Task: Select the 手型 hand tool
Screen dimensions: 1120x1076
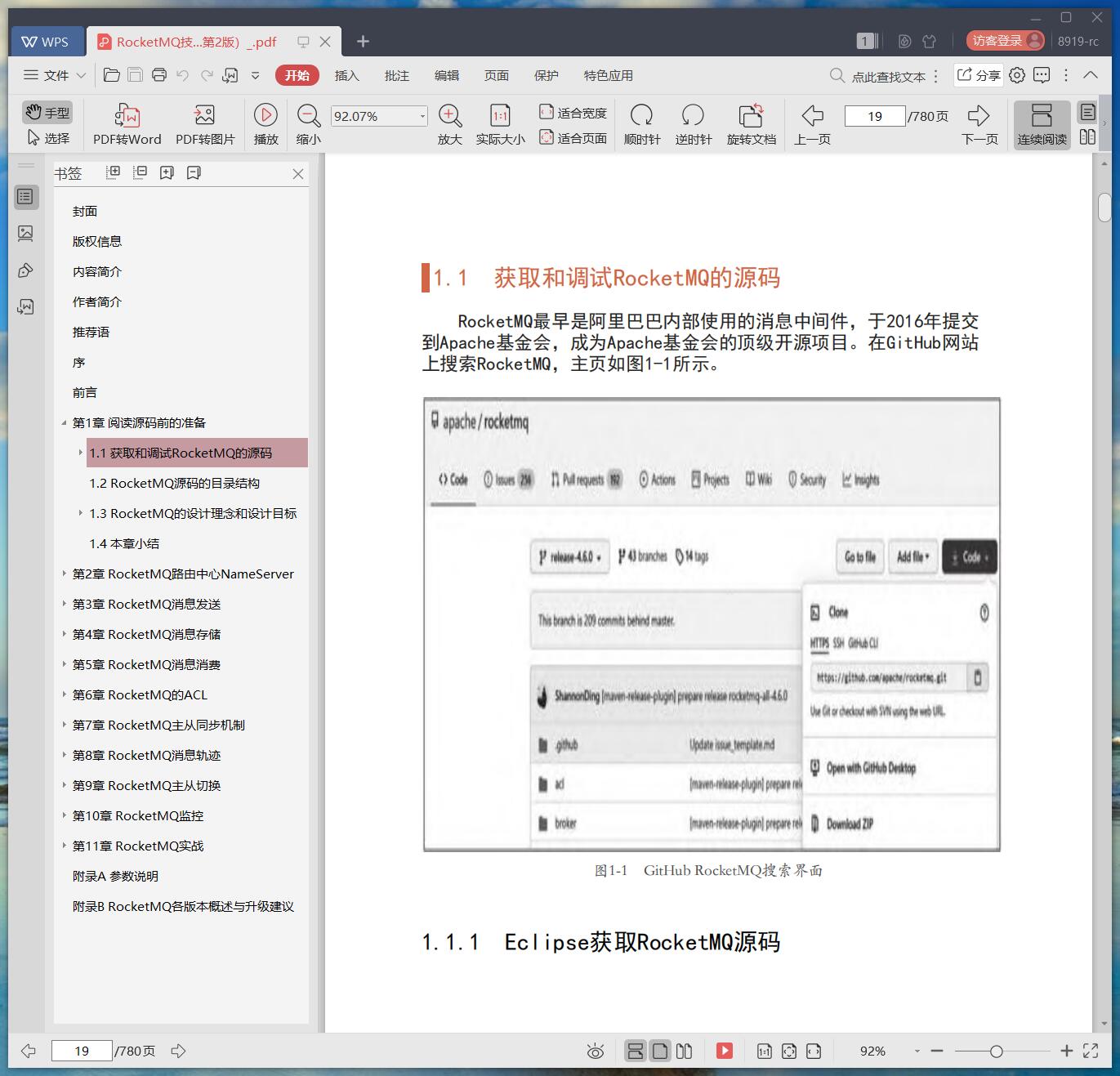Action: (47, 113)
